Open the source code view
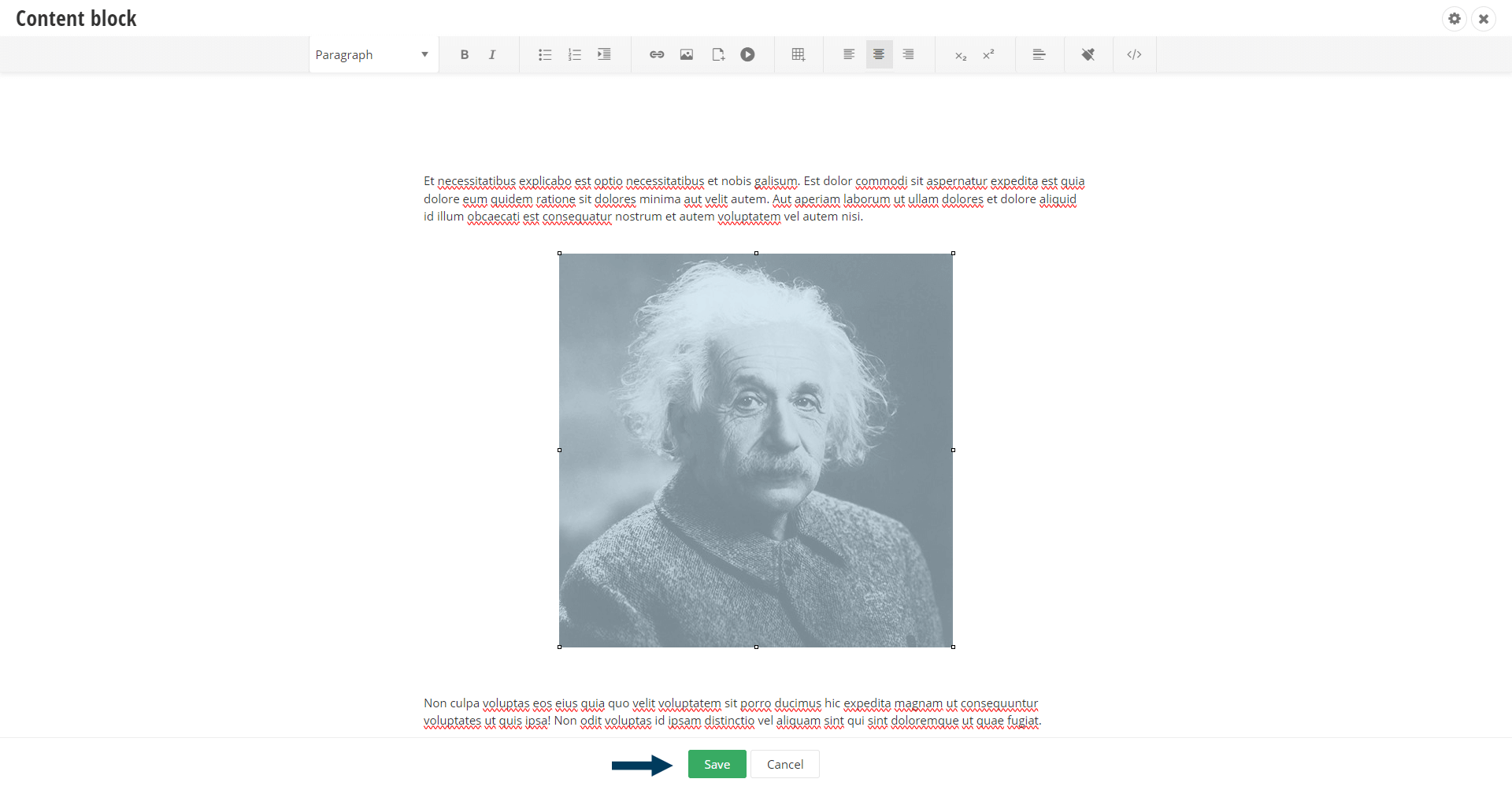This screenshot has height=790, width=1512. coord(1134,54)
